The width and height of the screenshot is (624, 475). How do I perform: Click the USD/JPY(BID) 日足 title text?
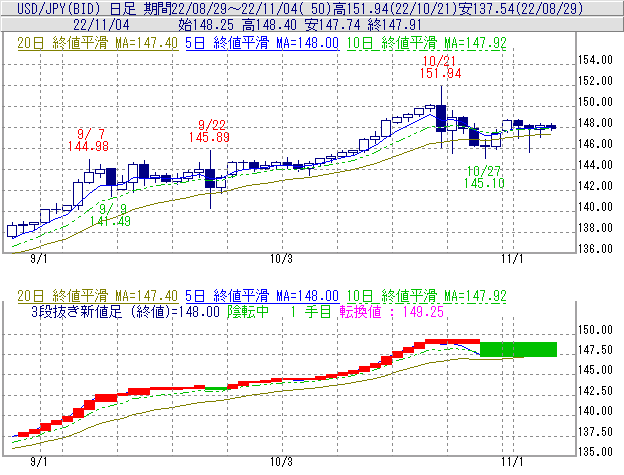click(x=76, y=8)
